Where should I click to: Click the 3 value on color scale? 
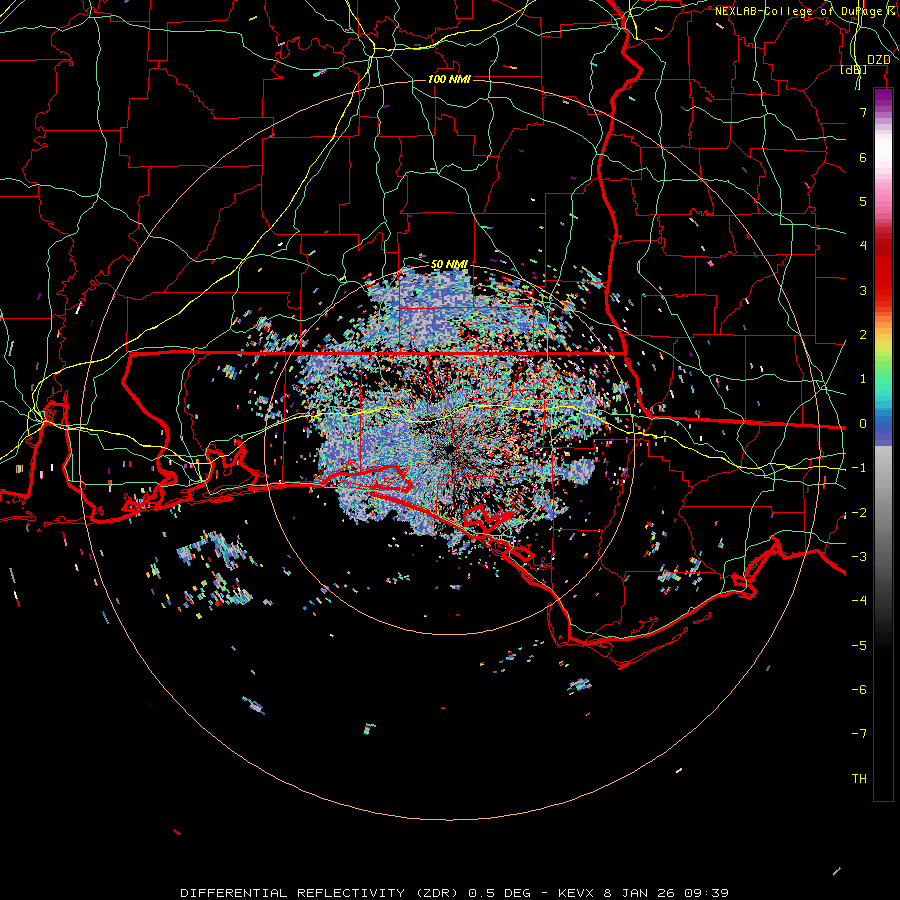(x=863, y=290)
